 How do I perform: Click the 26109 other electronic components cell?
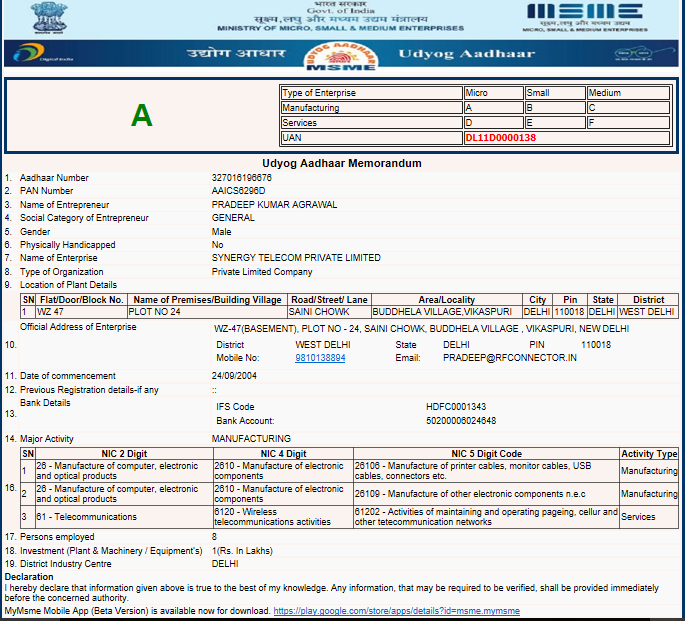(x=486, y=494)
